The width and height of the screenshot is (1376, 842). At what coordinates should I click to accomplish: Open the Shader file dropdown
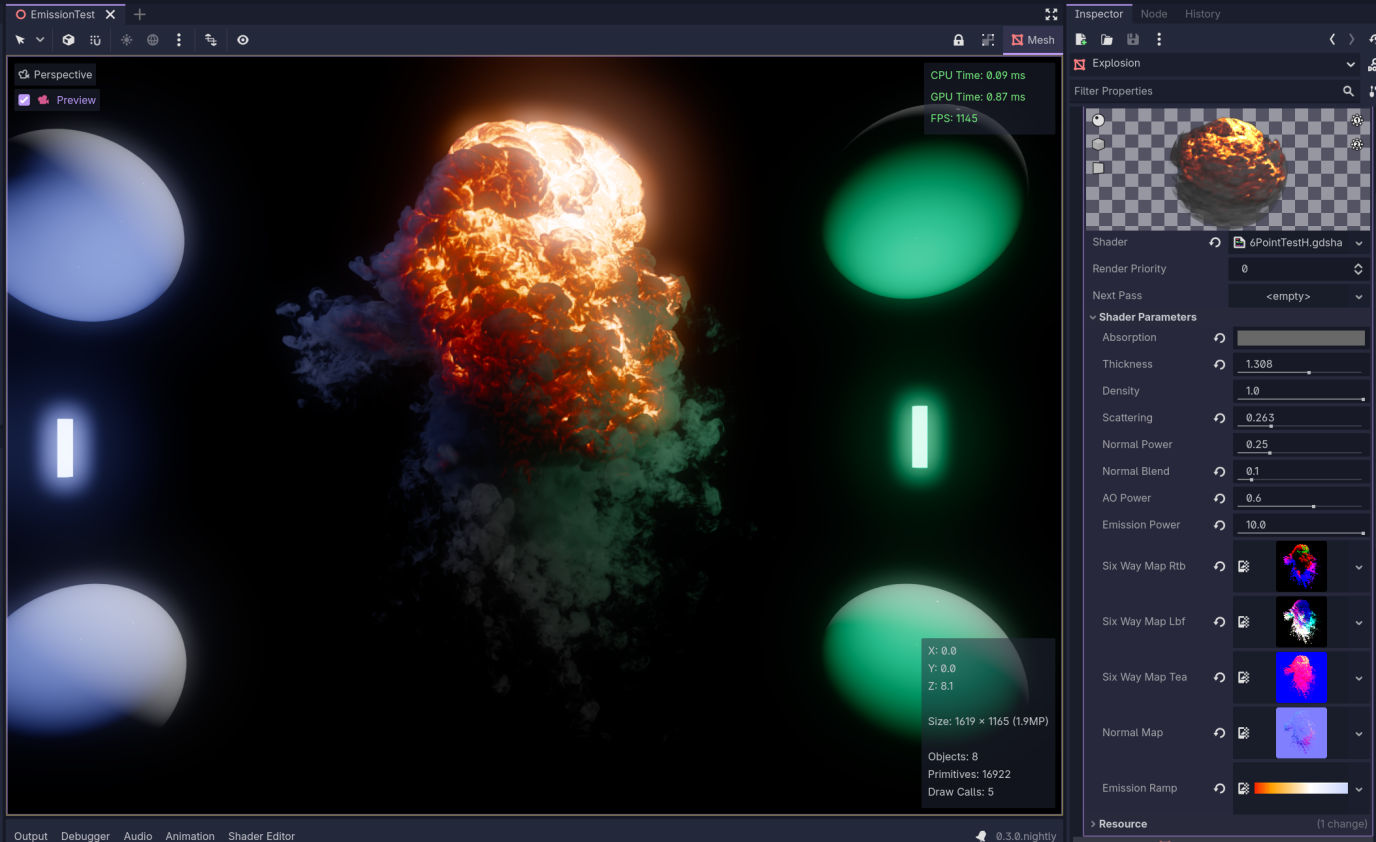click(1358, 243)
